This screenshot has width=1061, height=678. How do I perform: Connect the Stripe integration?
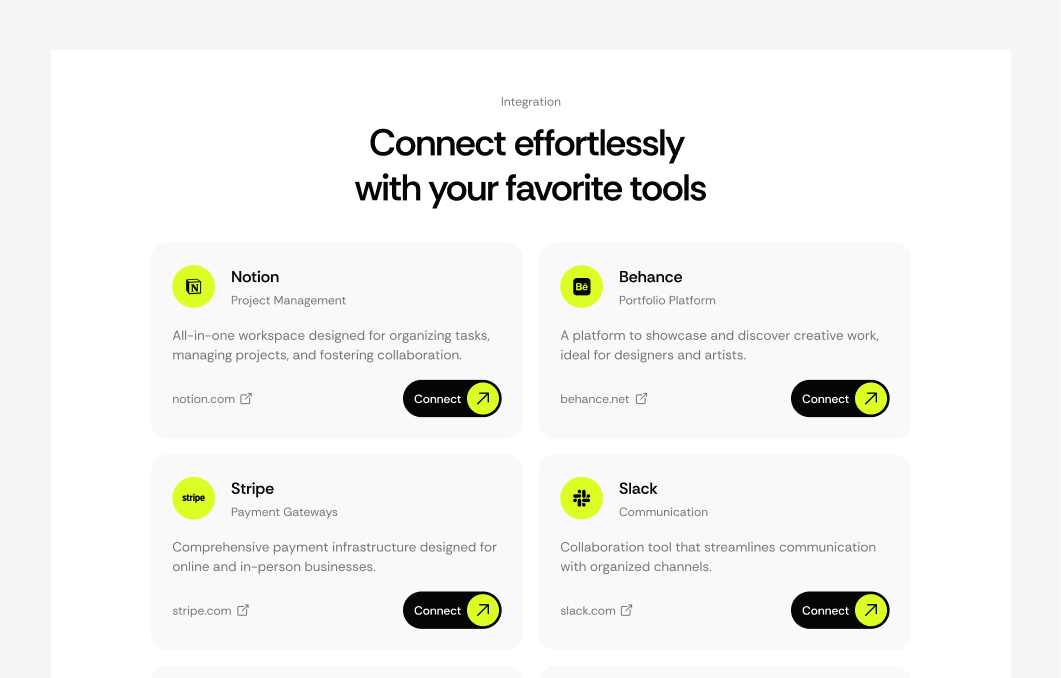tap(452, 610)
